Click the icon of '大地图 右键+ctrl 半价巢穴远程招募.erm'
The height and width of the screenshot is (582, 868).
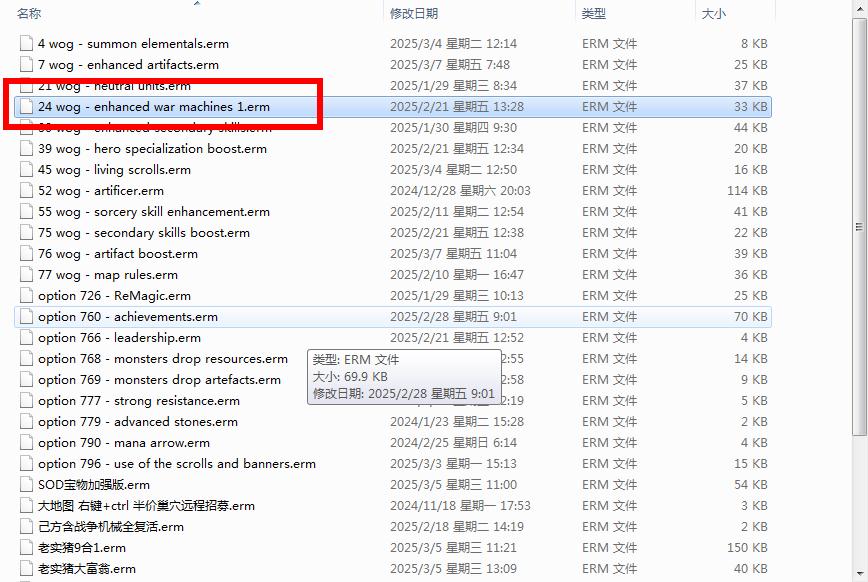pyautogui.click(x=26, y=506)
